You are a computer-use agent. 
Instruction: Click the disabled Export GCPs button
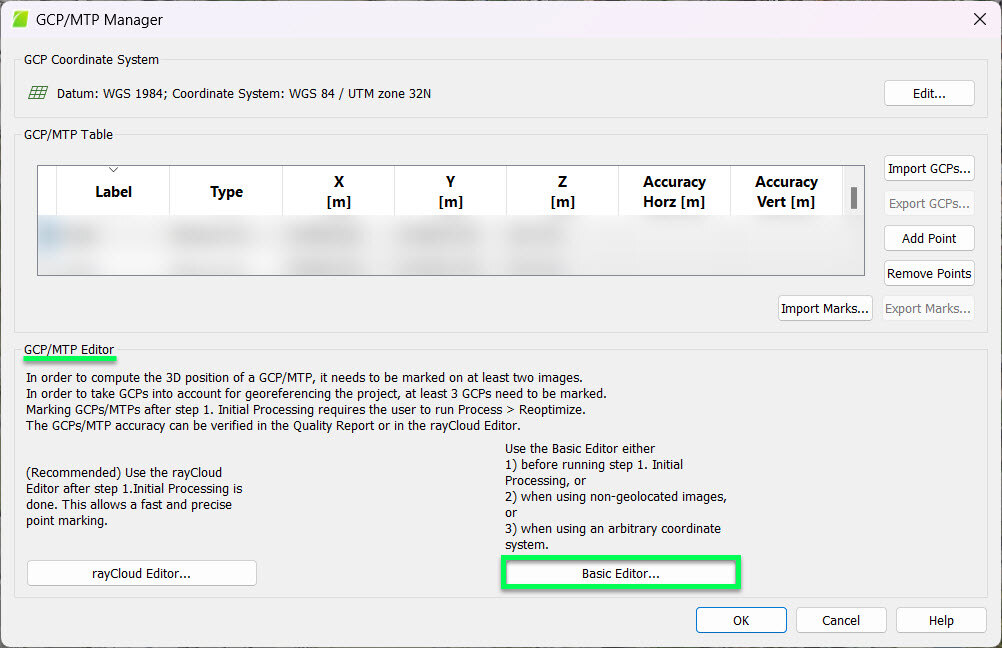928,203
